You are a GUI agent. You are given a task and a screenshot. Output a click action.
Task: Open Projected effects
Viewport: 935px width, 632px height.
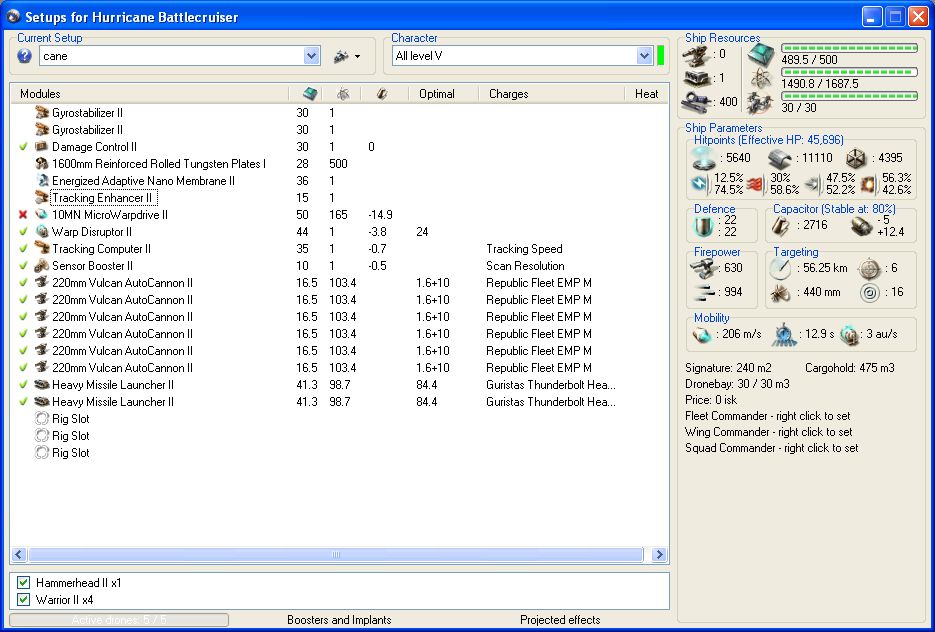(560, 620)
